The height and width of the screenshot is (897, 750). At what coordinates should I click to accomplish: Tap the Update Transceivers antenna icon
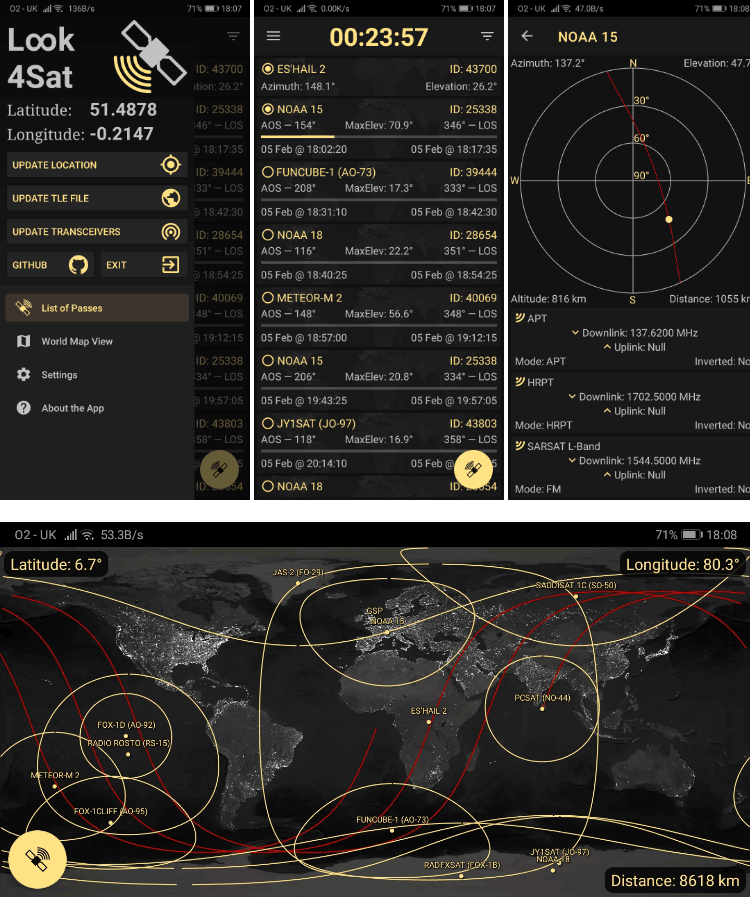170,232
